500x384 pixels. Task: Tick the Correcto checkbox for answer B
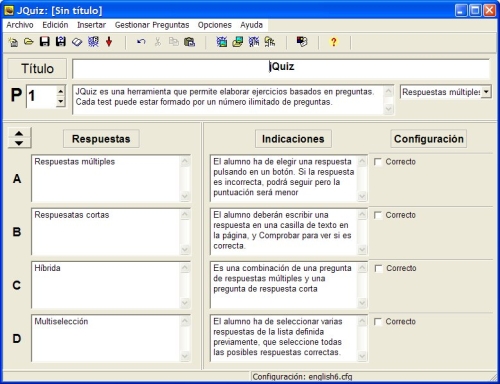pyautogui.click(x=378, y=215)
